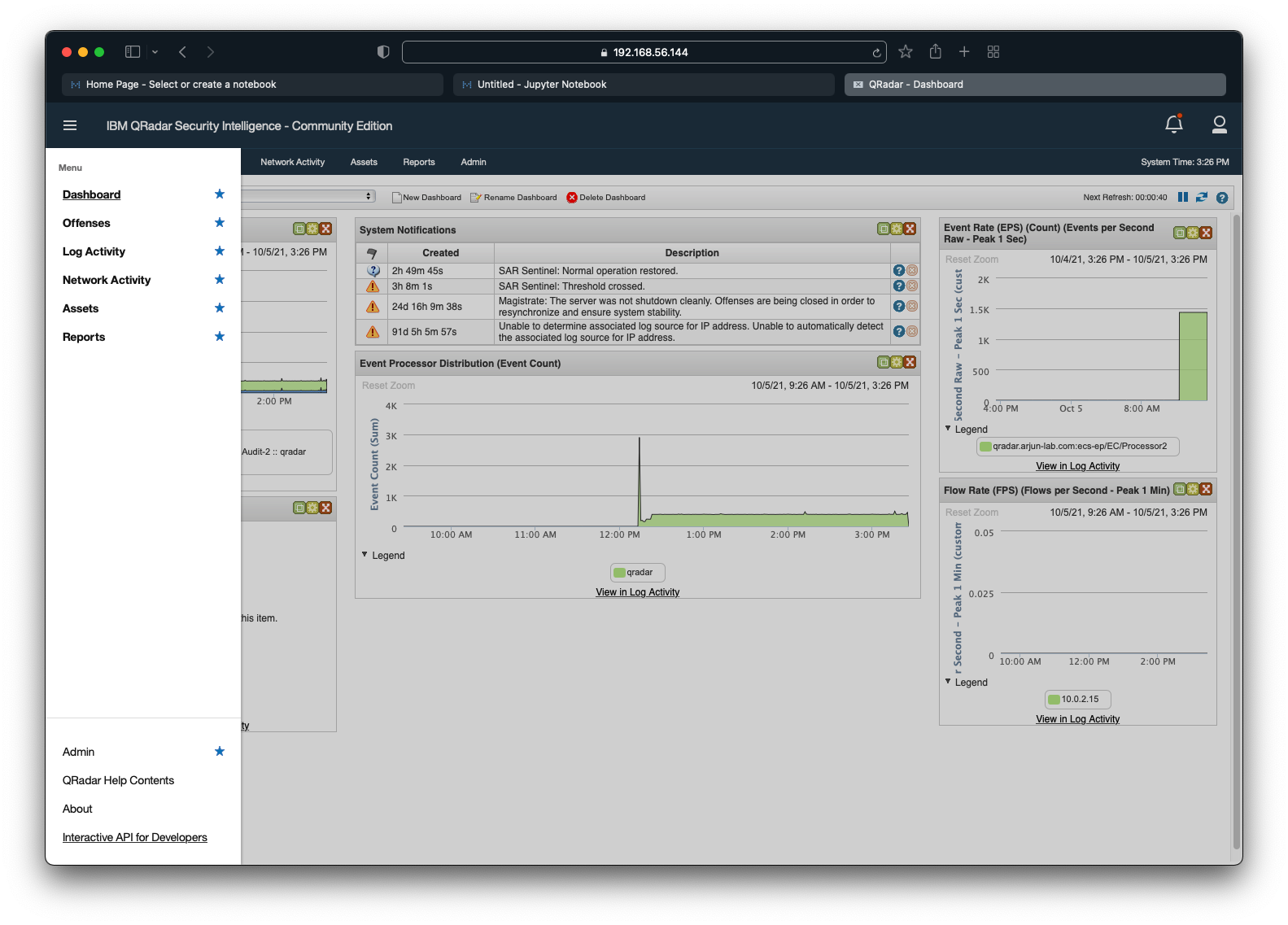The width and height of the screenshot is (1288, 925).
Task: Click Rename Dashboard button
Action: [513, 198]
